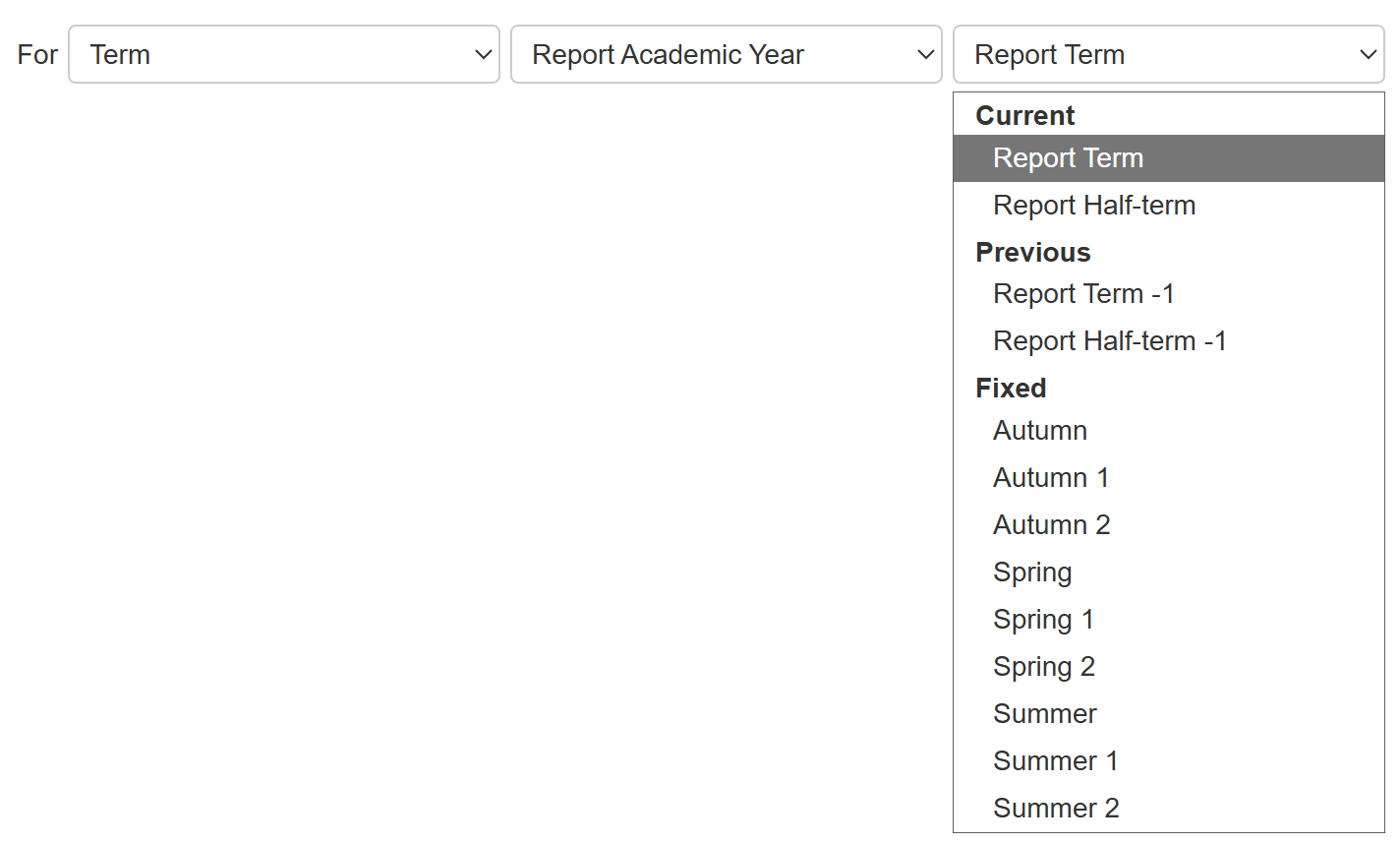Click the Report Term chevron arrow
The width and height of the screenshot is (1400, 844).
(x=1368, y=54)
